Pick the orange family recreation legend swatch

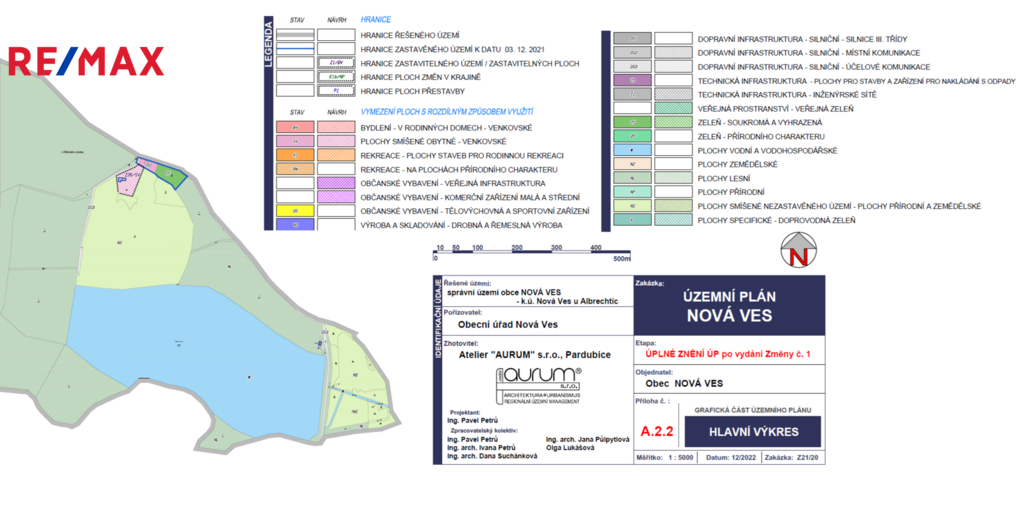[295, 155]
